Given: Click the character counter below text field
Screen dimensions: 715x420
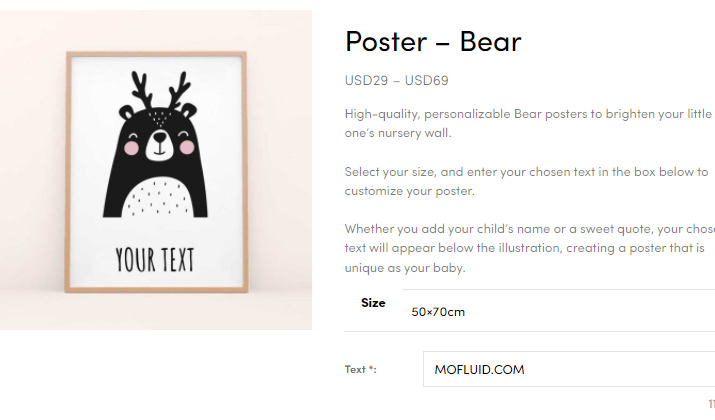Looking at the screenshot, I should click(x=711, y=404).
